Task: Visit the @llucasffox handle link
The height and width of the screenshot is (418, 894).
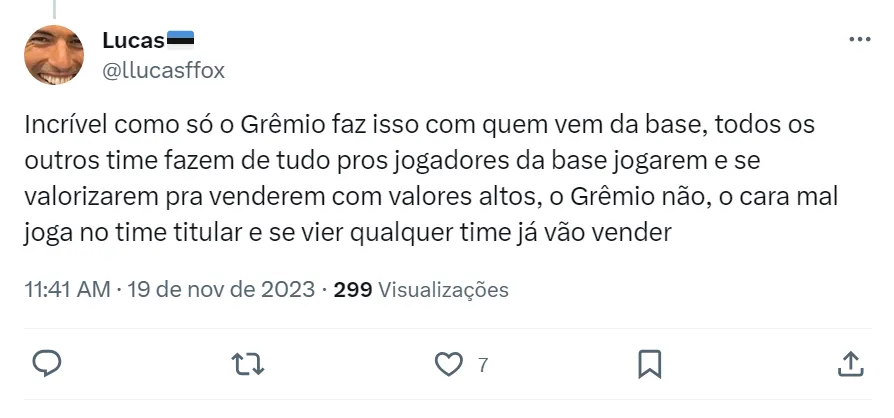Action: click(x=163, y=69)
